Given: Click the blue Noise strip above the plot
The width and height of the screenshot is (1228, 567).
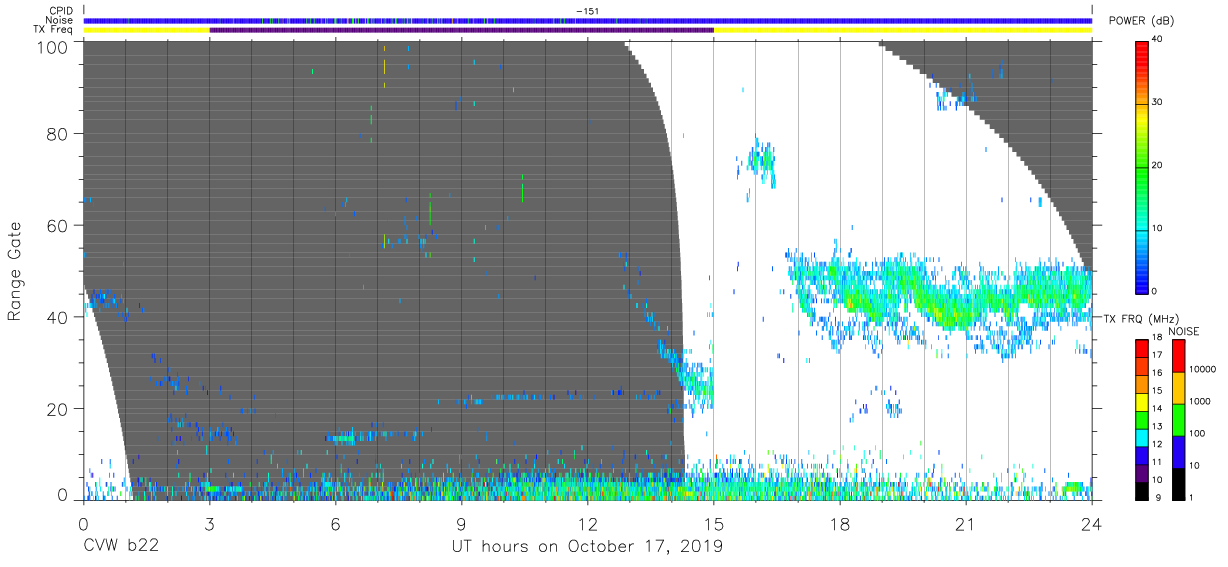Looking at the screenshot, I should 588,20.
